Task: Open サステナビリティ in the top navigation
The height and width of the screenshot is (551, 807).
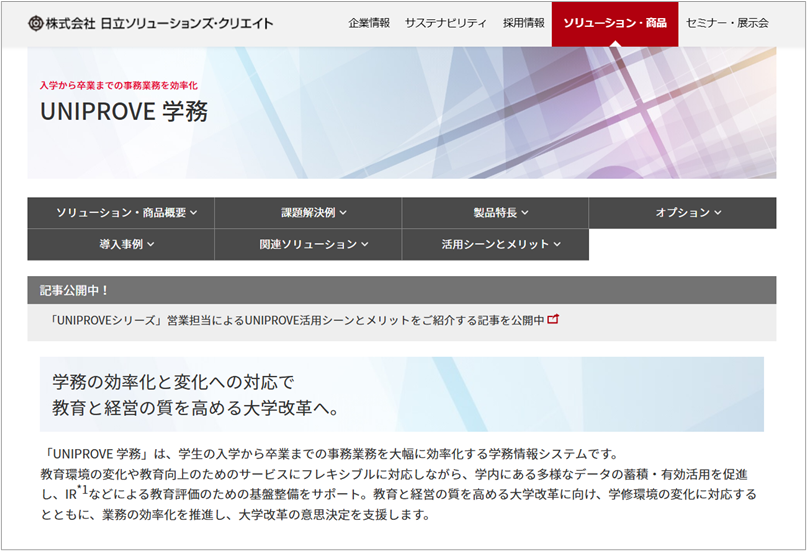Action: 446,23
